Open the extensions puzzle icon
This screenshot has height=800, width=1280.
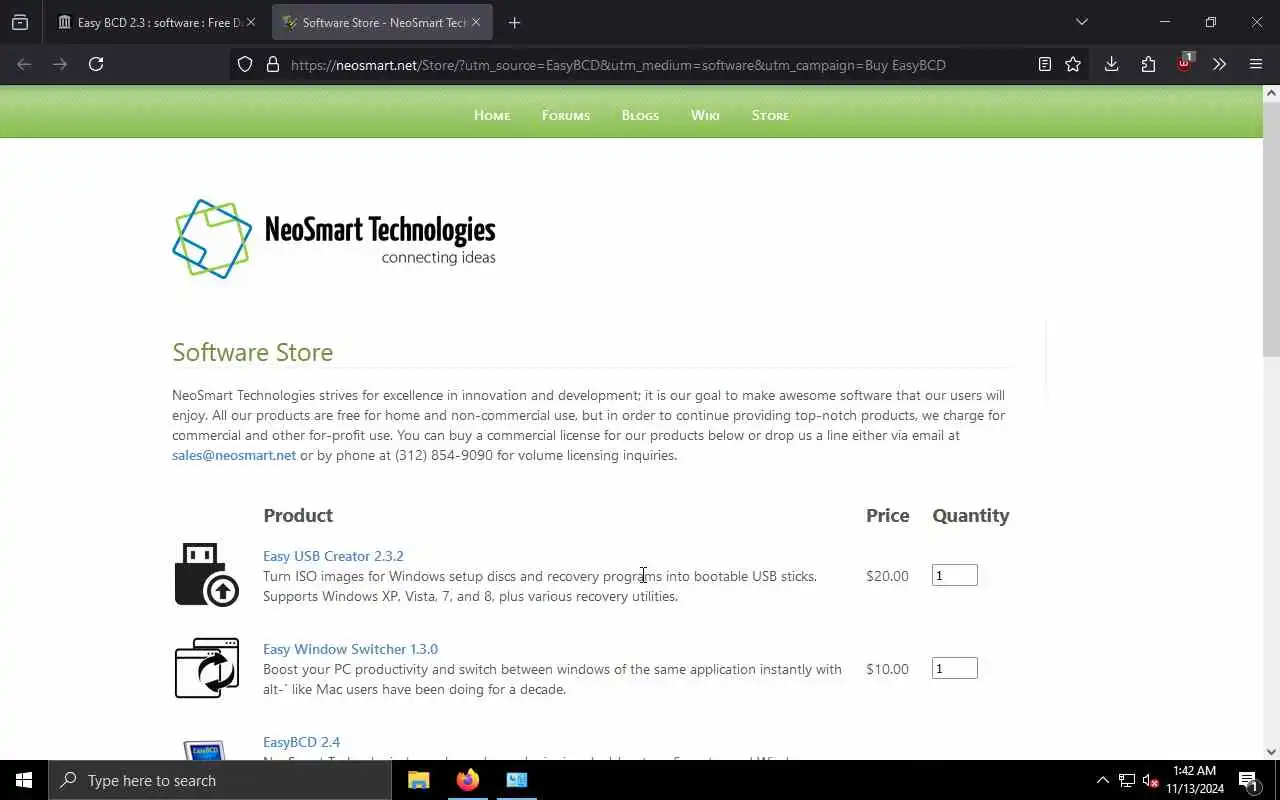point(1148,64)
